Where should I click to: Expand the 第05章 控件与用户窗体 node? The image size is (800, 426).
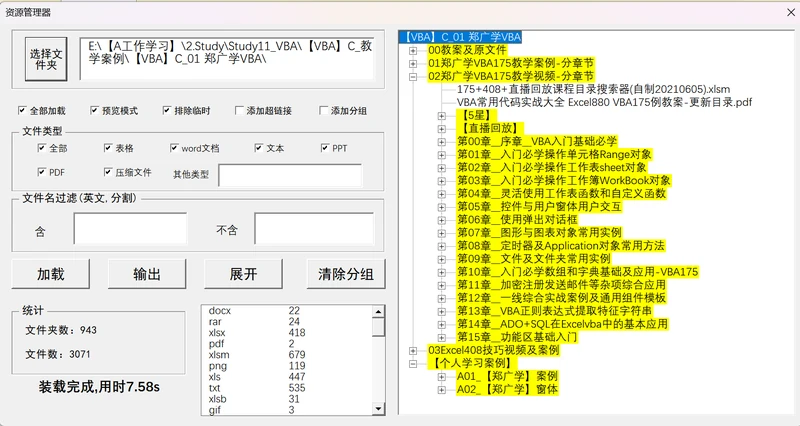441,207
